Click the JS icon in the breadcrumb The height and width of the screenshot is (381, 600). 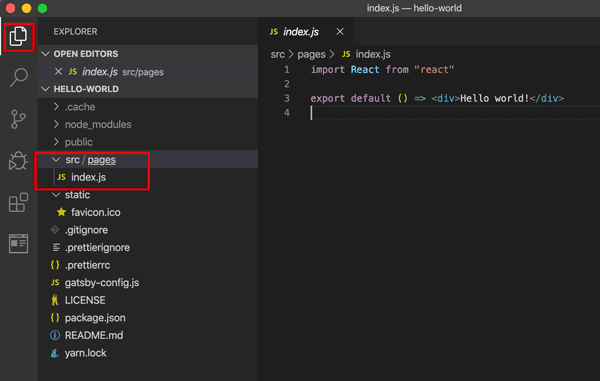pos(346,54)
